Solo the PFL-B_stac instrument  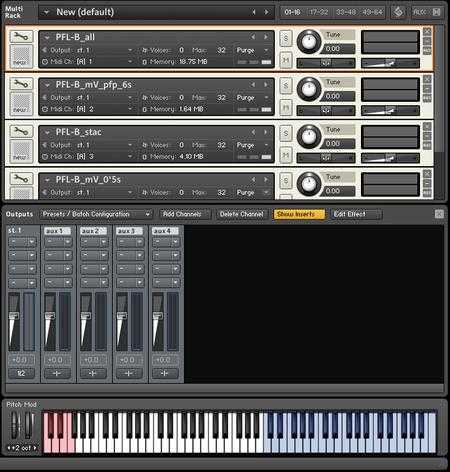(286, 134)
